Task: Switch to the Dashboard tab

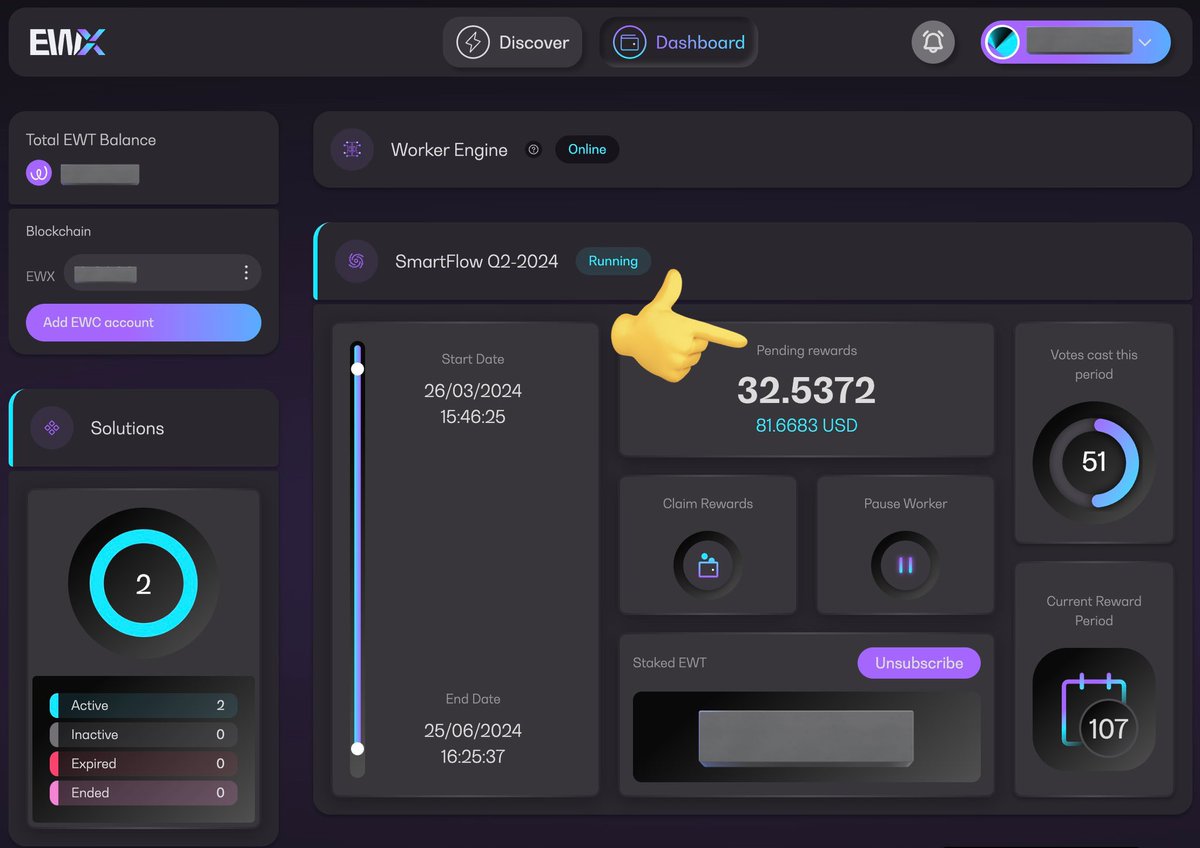Action: coord(678,42)
